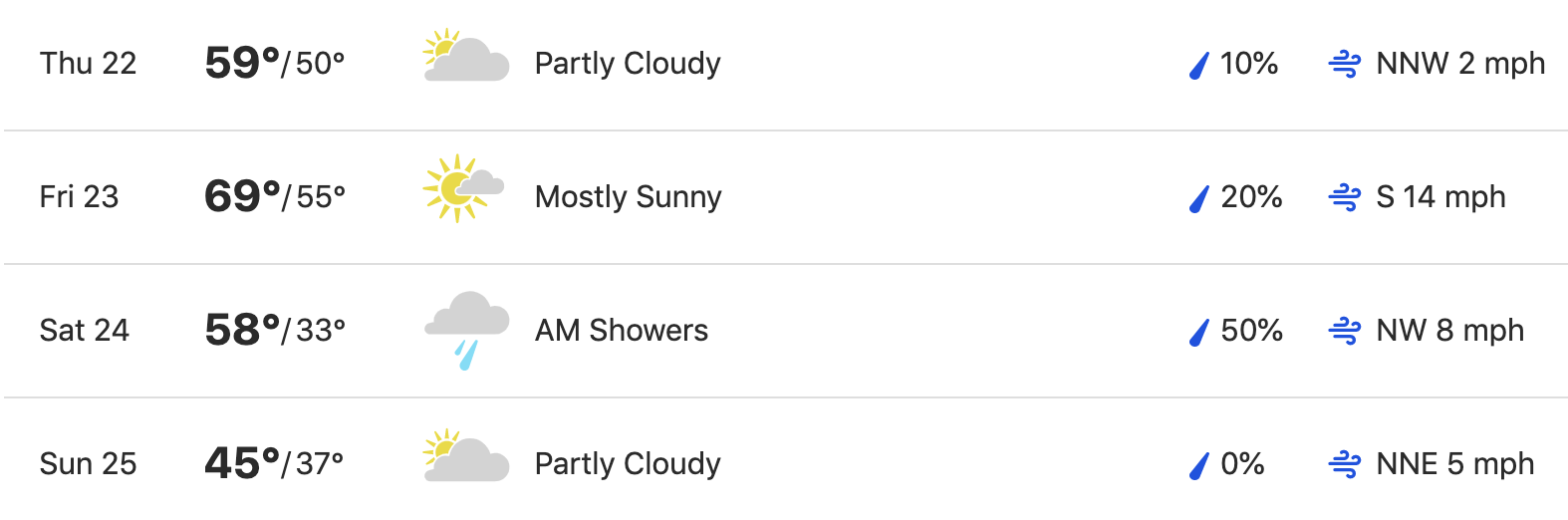The image size is (1568, 520).
Task: Click the raindrop icon next to 10%
Action: coord(1199,66)
